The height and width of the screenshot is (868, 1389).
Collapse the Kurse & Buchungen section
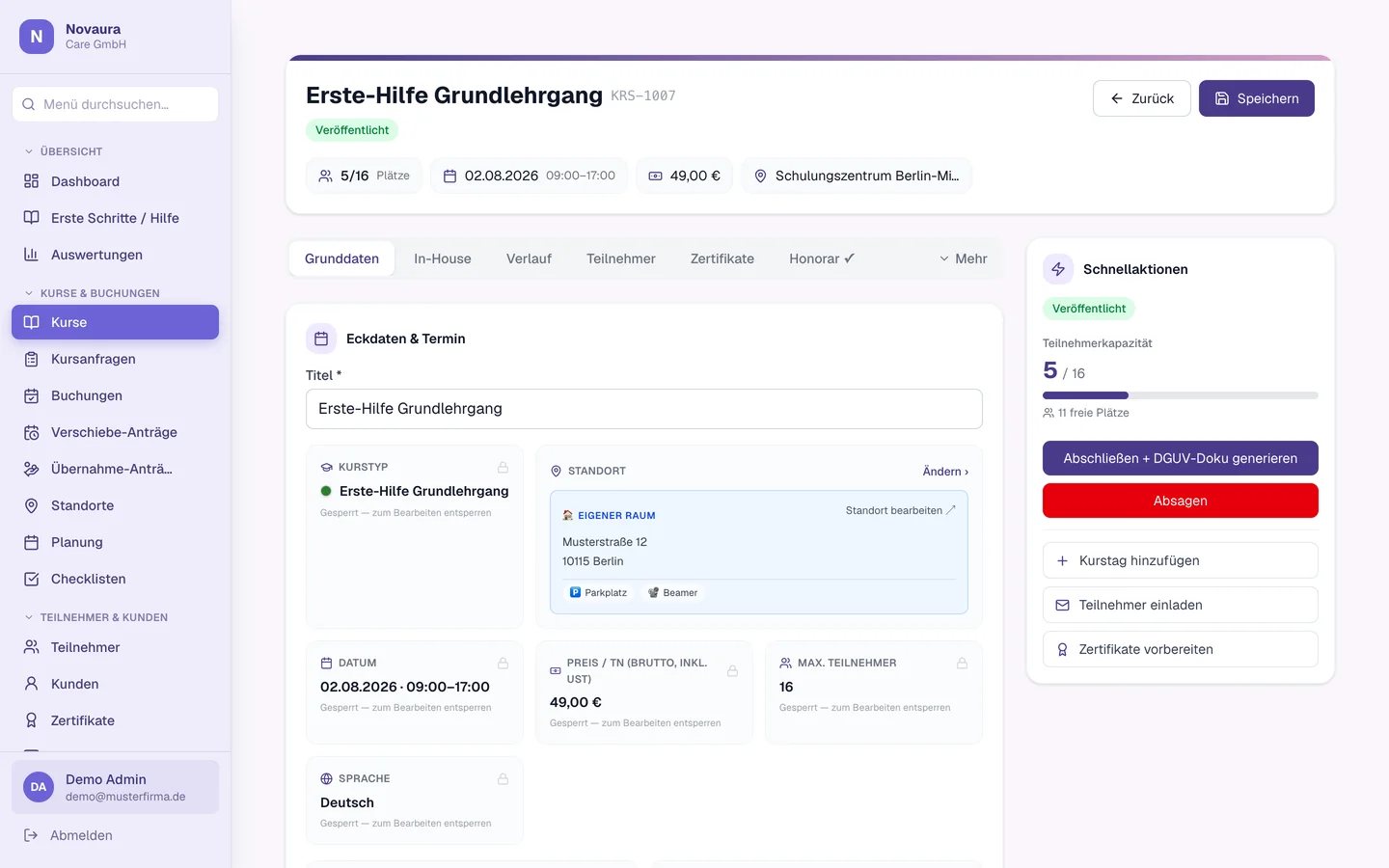click(x=92, y=293)
